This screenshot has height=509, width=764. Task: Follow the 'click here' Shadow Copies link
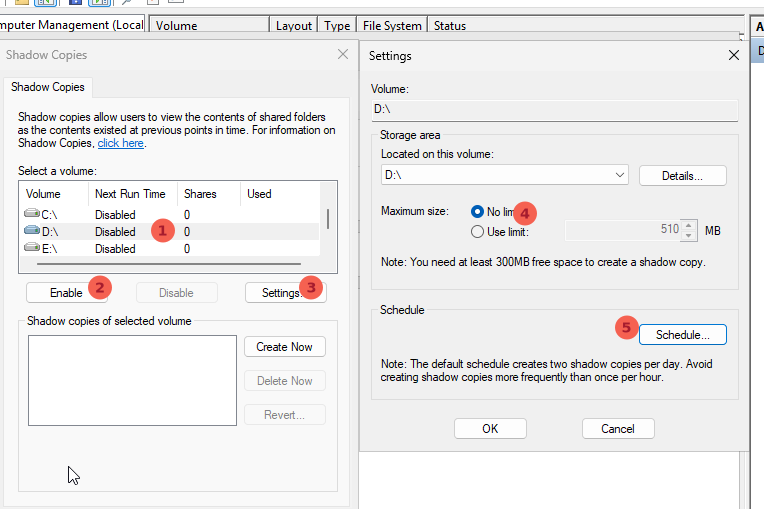coord(120,144)
